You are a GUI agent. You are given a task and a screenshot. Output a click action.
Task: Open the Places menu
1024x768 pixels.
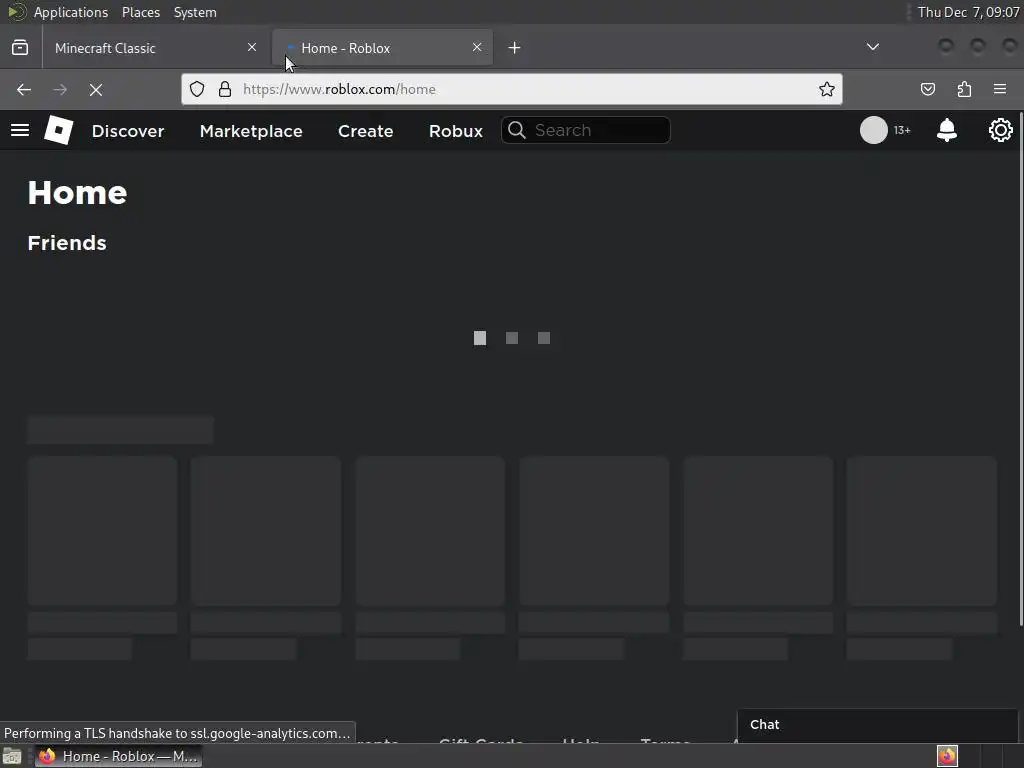[141, 12]
